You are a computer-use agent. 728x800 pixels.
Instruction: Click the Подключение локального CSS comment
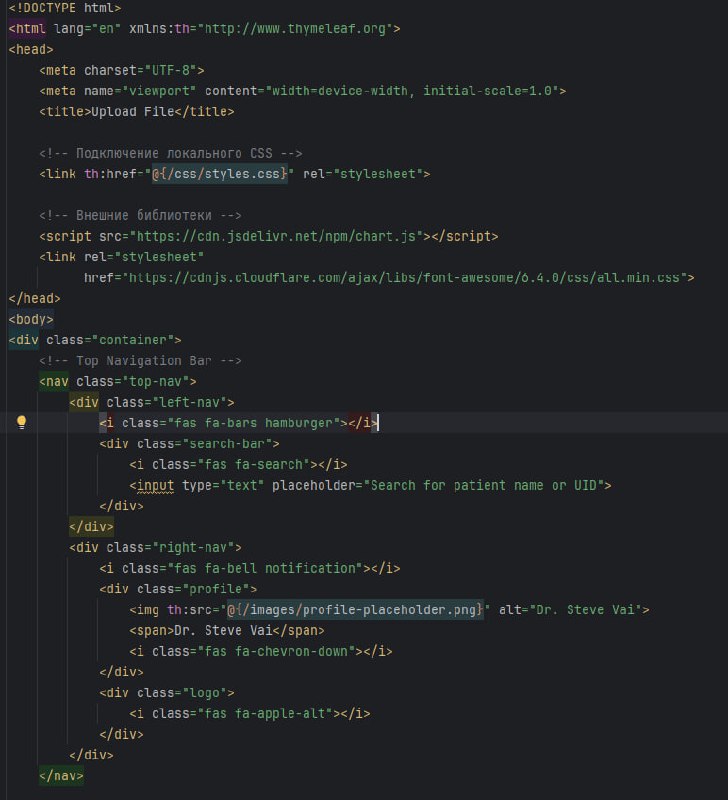click(170, 153)
